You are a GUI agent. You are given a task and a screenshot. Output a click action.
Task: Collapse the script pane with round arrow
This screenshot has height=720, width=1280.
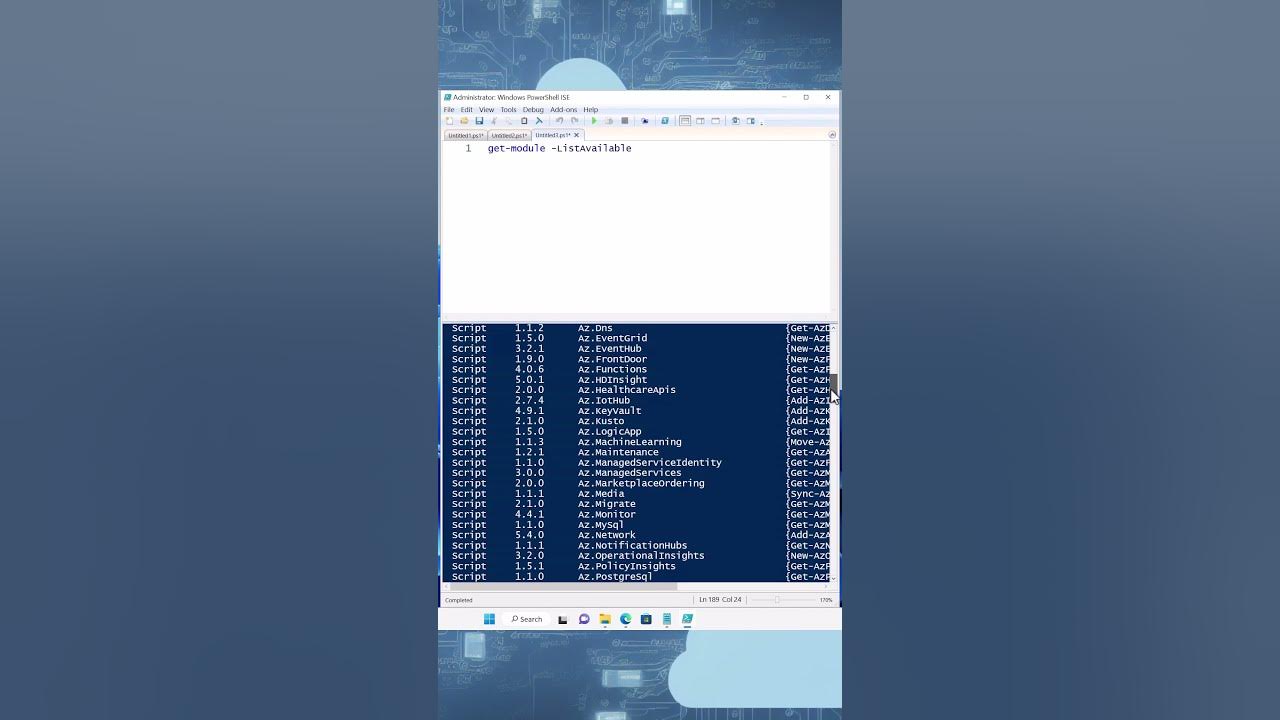click(832, 135)
